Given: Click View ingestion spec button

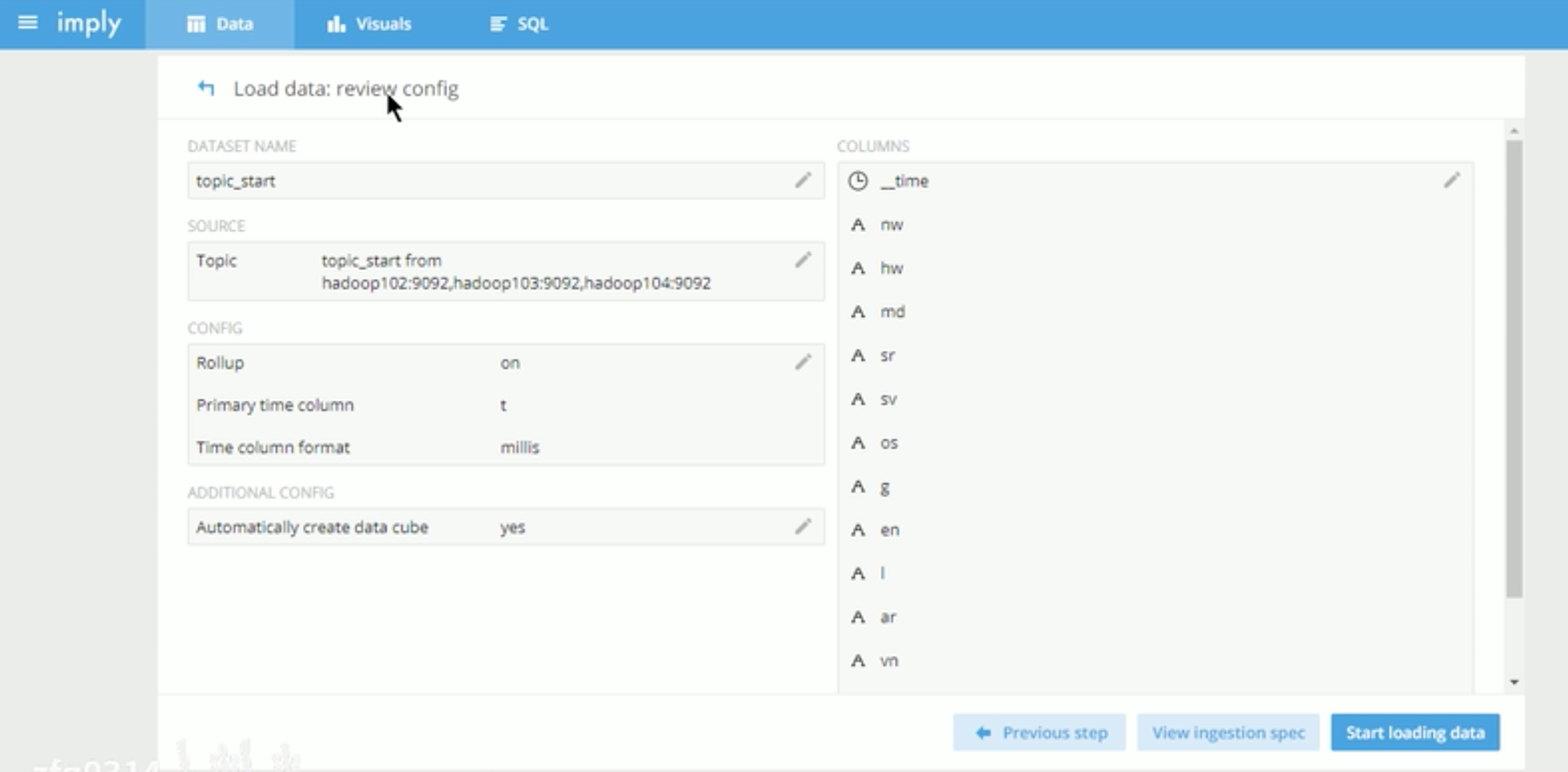Looking at the screenshot, I should coord(1228,732).
